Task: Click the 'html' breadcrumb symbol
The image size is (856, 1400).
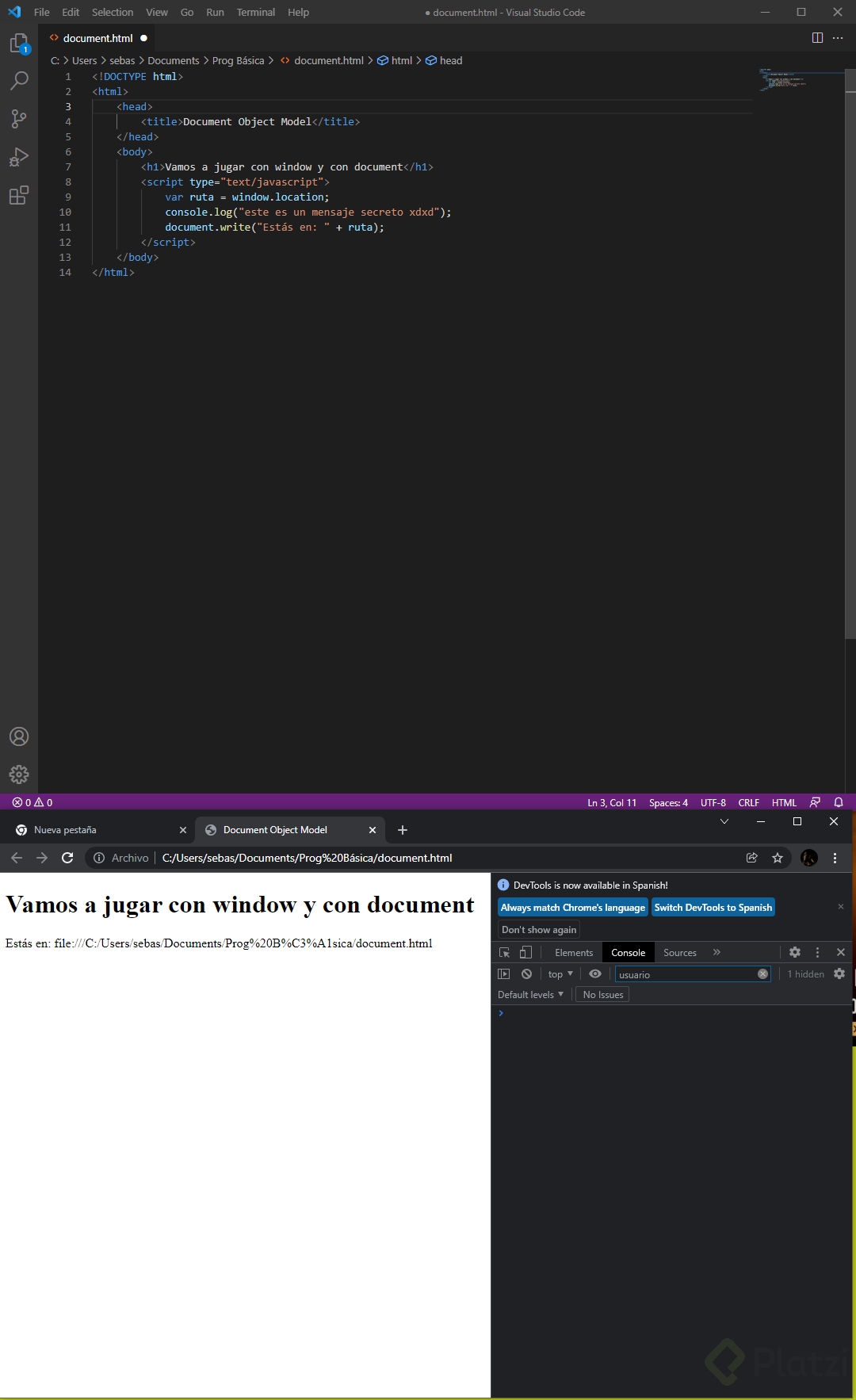Action: point(395,60)
